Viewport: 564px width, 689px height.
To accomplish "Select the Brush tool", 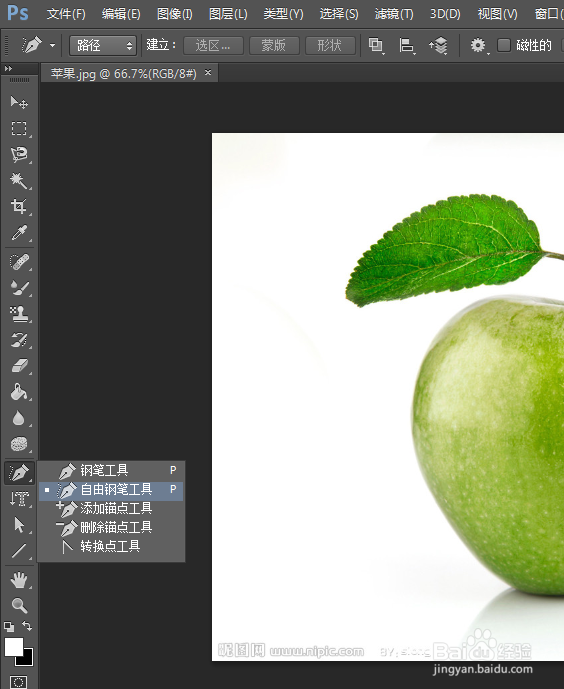I will pos(19,288).
